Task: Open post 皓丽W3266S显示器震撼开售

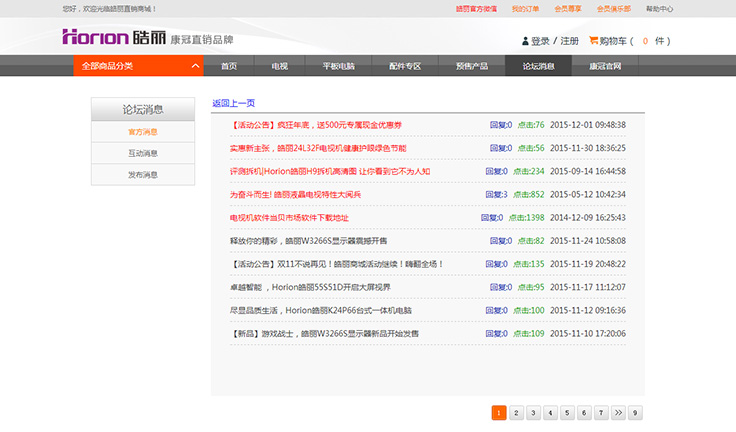Action: [x=308, y=241]
